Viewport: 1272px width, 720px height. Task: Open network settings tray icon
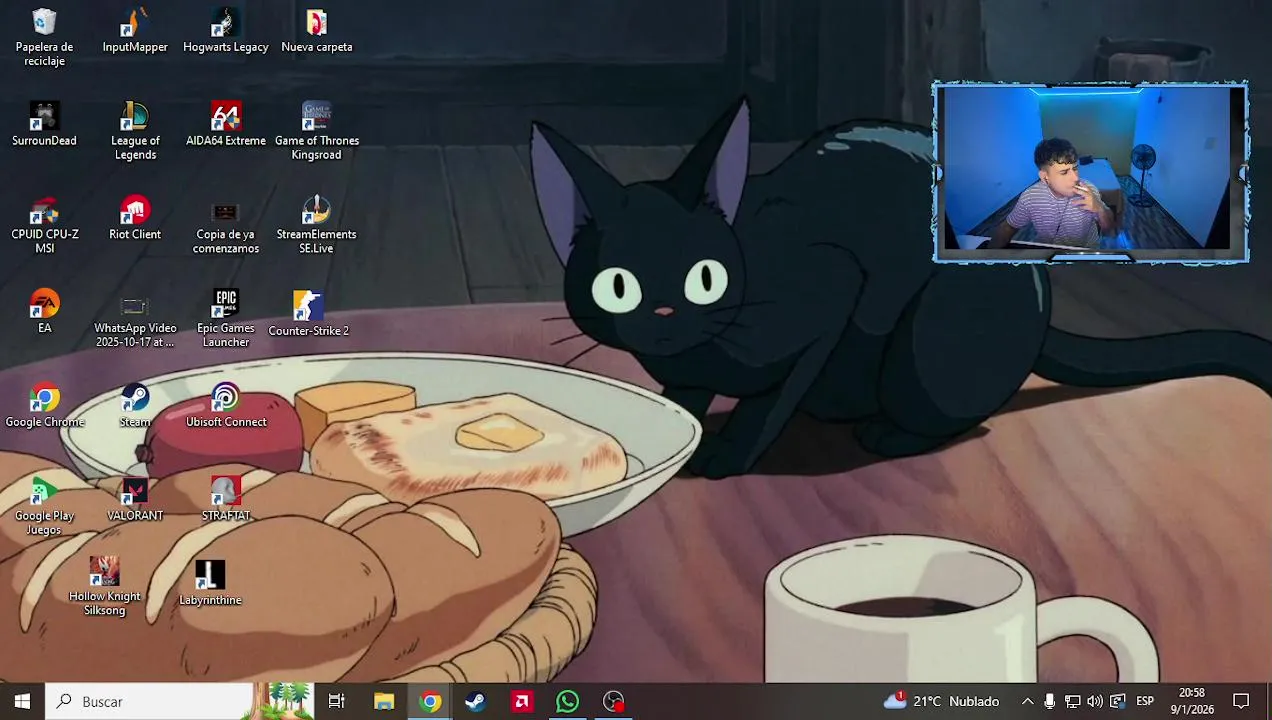tap(1072, 701)
